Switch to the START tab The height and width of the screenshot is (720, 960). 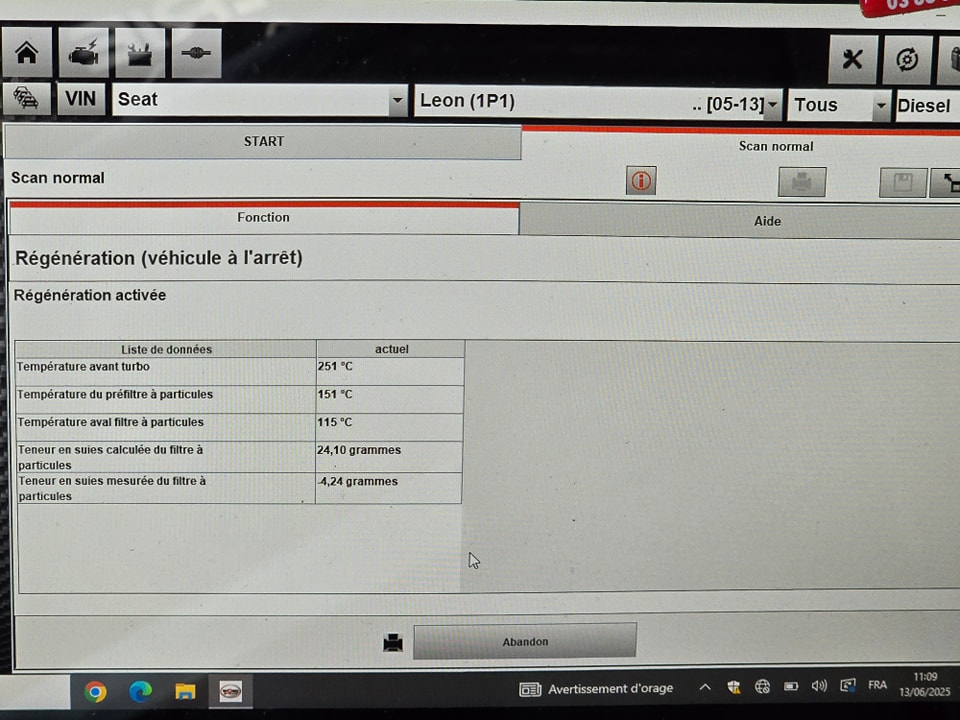[263, 141]
